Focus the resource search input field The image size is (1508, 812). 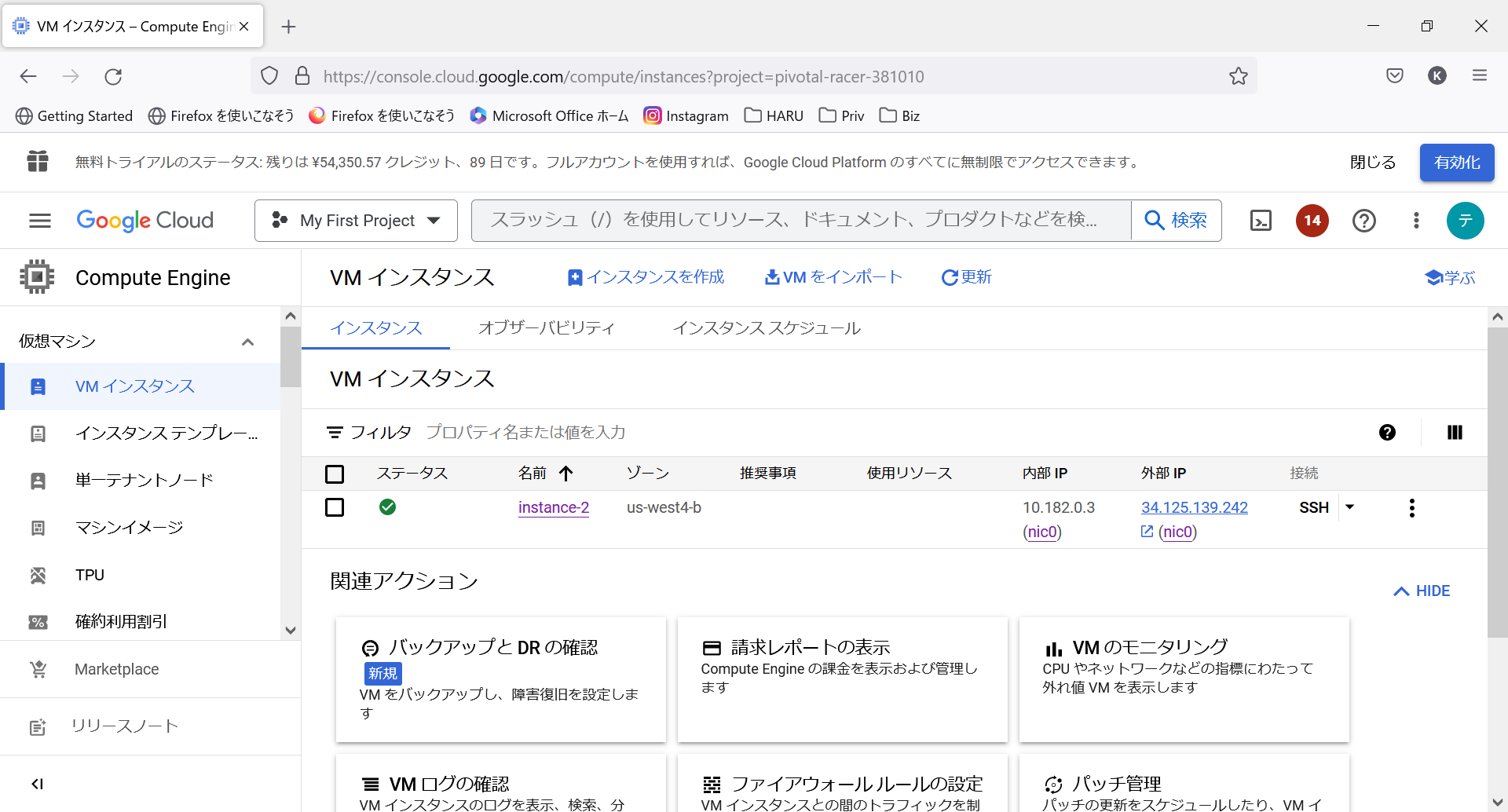point(801,221)
